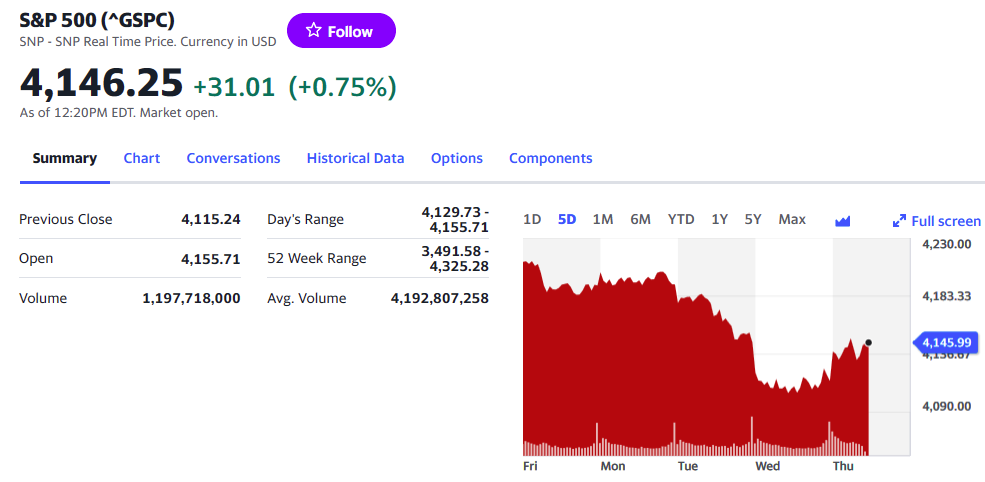Change the chart type using area-chart icon
Viewport: 985px width, 482px height.
(x=842, y=220)
